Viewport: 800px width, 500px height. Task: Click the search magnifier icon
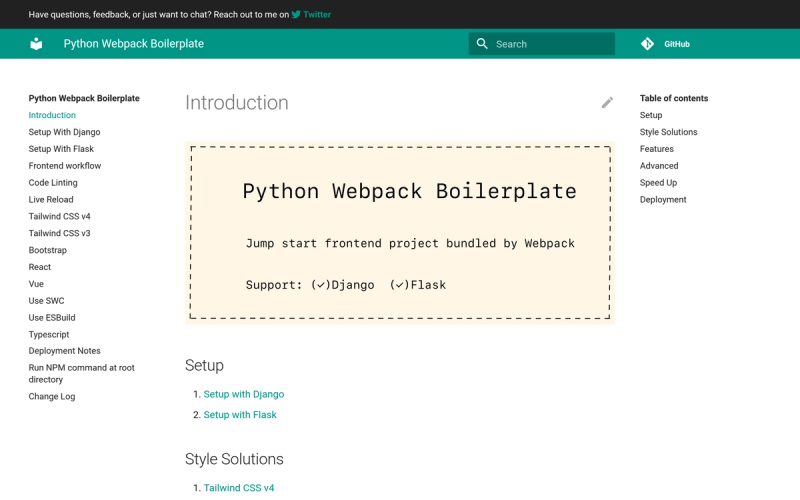[482, 44]
